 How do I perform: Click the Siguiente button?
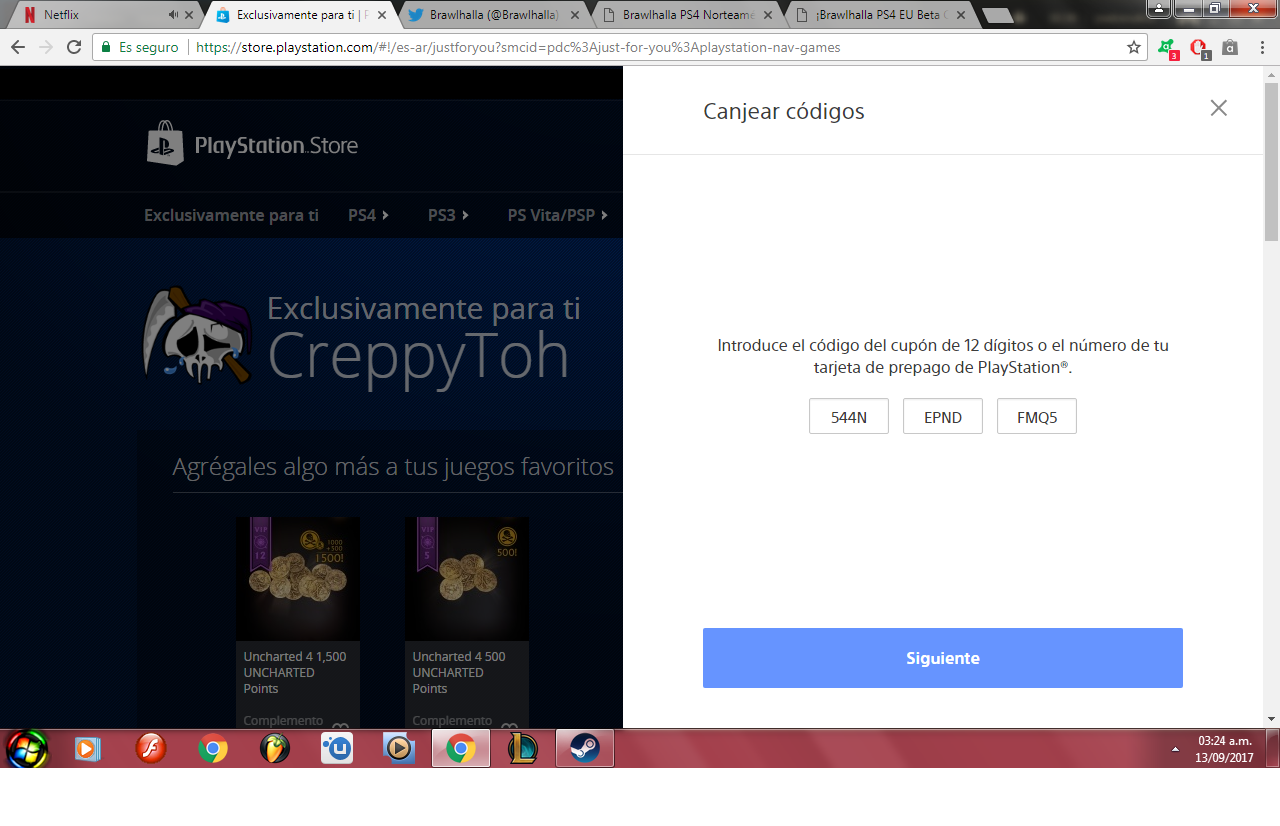943,658
